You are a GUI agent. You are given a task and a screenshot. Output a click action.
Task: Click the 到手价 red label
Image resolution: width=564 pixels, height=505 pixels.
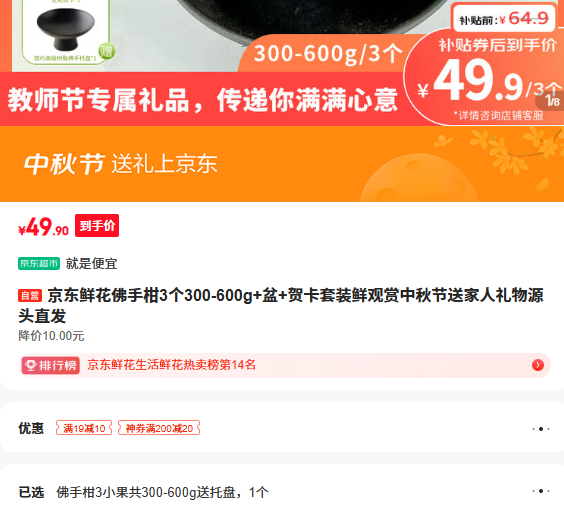pos(97,226)
